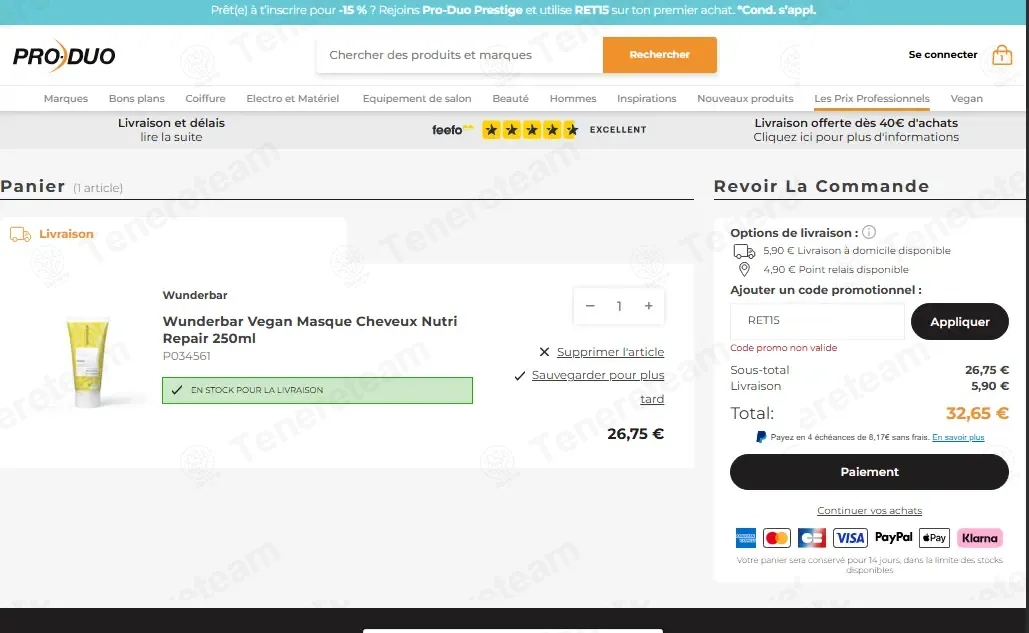Open Les Prix Professionnels menu
Image resolution: width=1029 pixels, height=633 pixels.
point(872,98)
